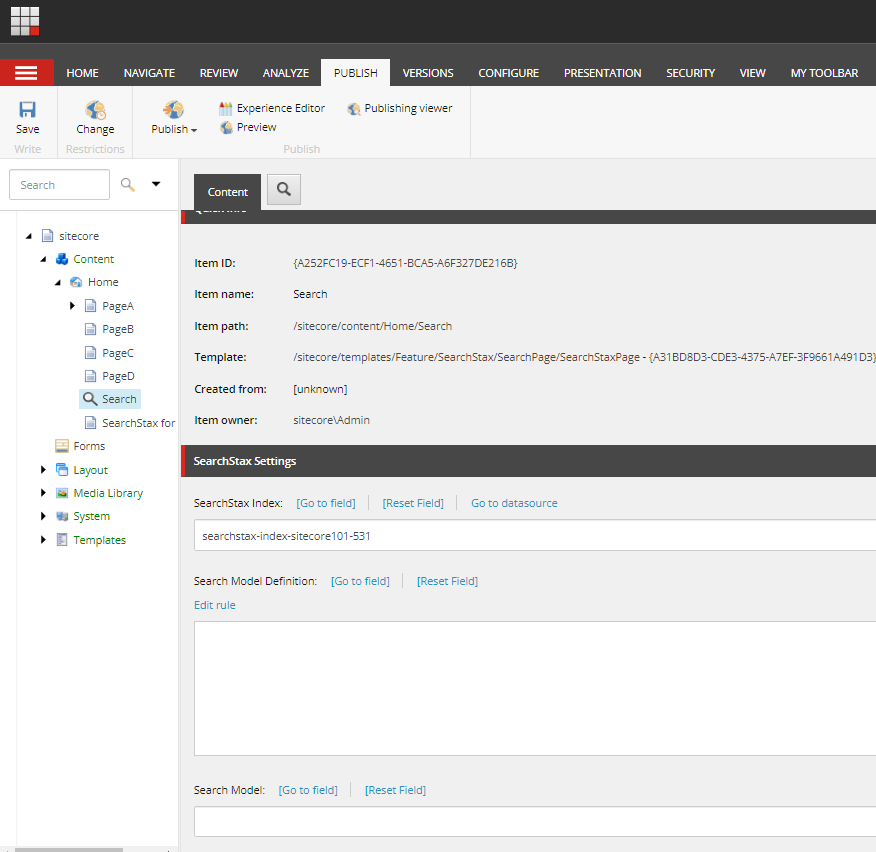Click the Change restrictions icon
This screenshot has width=876, height=852.
(x=96, y=110)
